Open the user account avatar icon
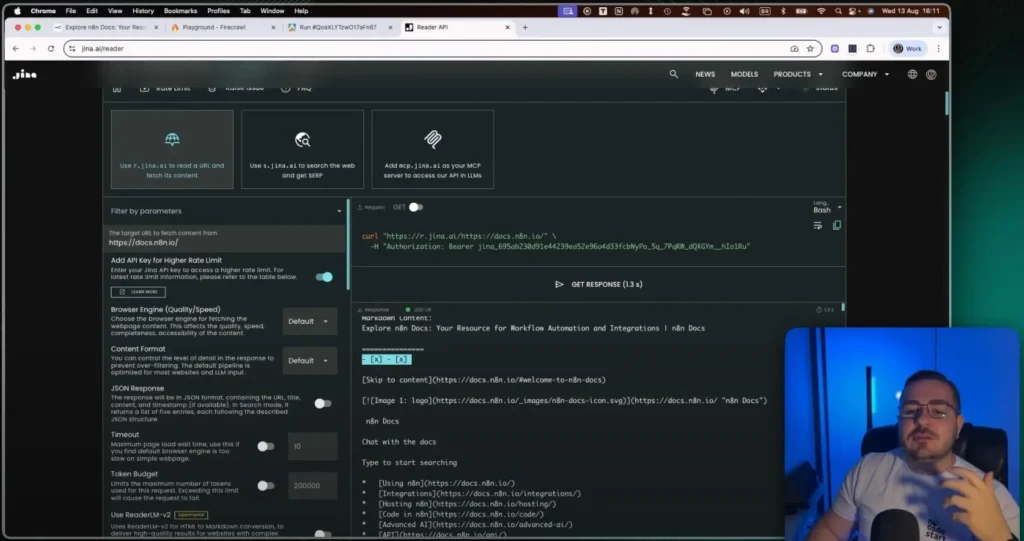Viewport: 1024px width, 541px height. pos(931,74)
